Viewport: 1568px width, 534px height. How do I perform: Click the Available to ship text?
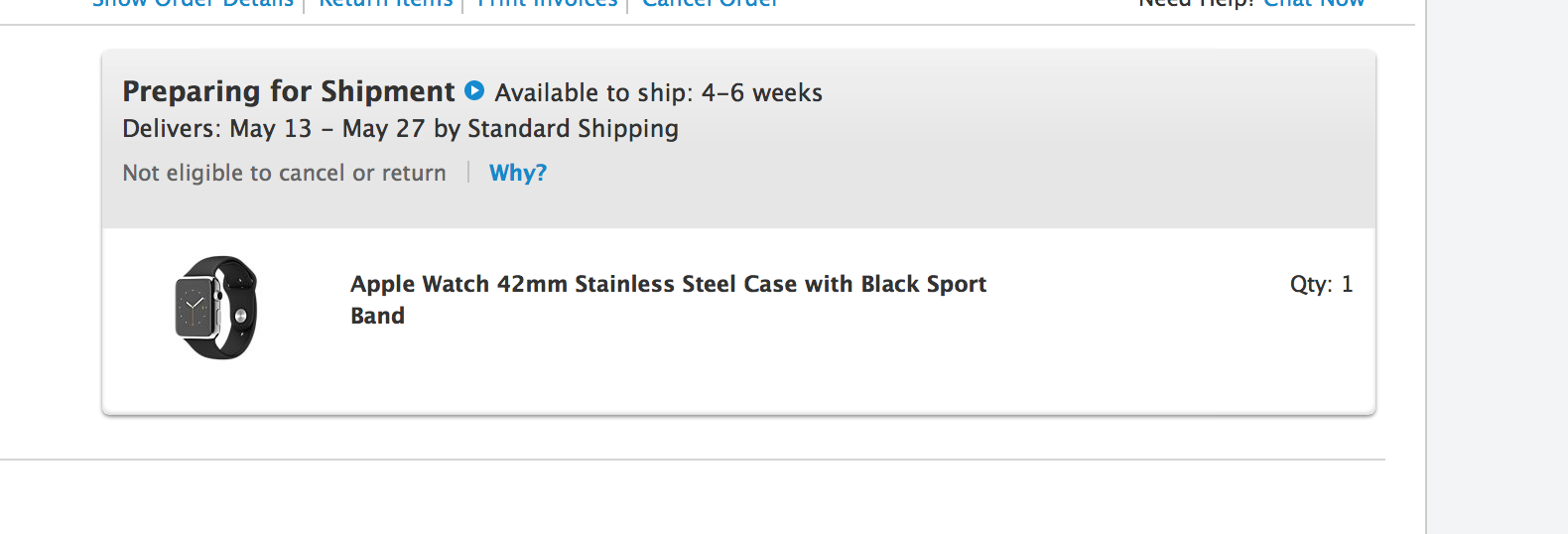[593, 93]
